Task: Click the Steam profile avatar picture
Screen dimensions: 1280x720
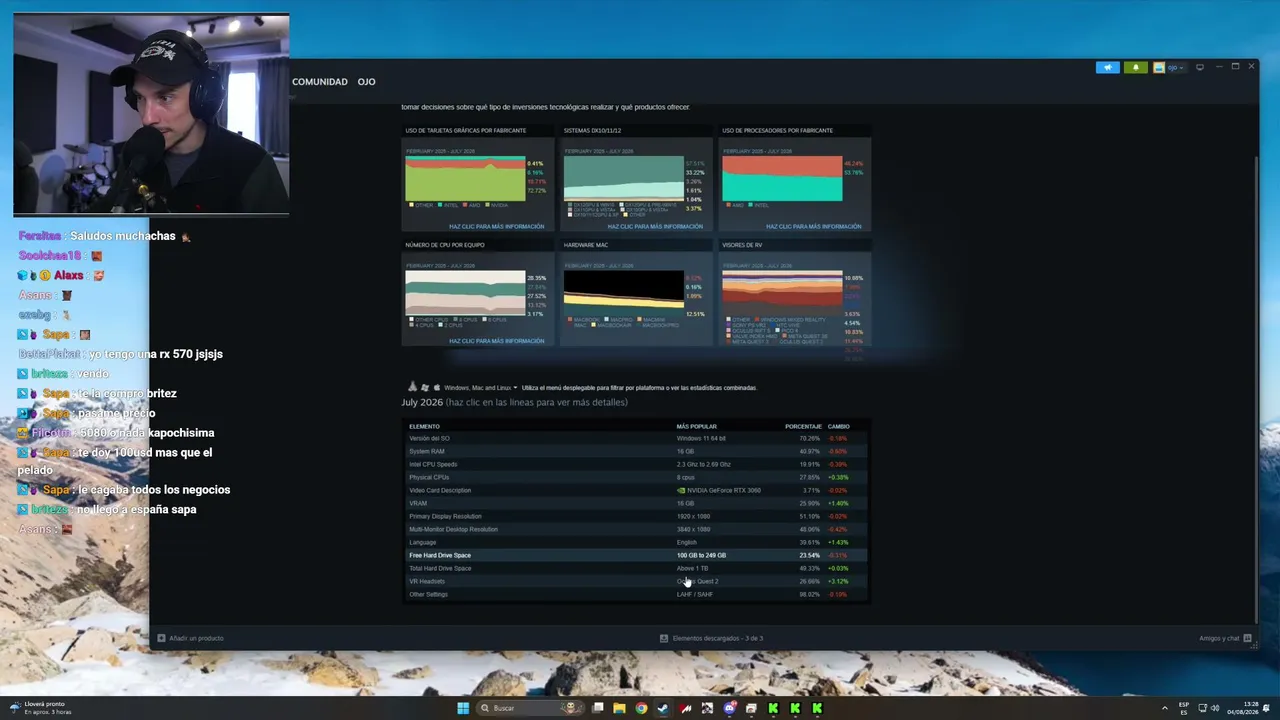Action: [1158, 68]
